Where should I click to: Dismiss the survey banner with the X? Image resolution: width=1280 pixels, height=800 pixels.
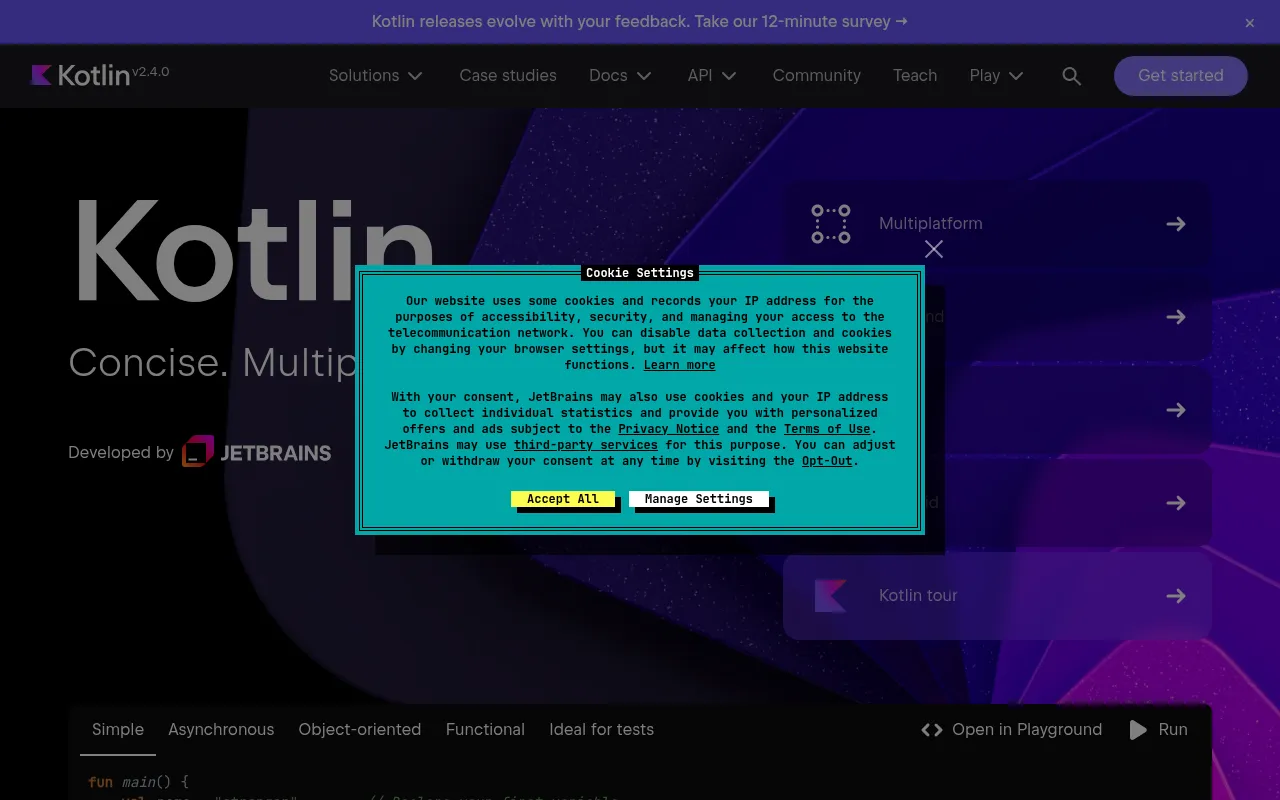1249,23
